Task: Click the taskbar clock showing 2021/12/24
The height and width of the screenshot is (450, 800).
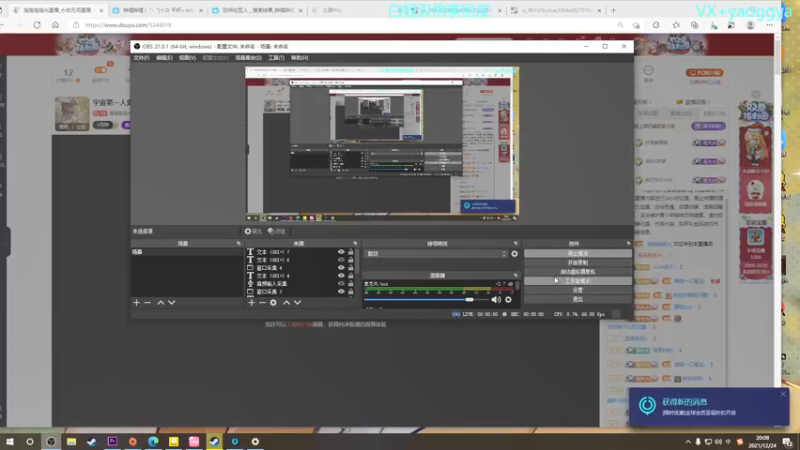Action: tap(765, 442)
